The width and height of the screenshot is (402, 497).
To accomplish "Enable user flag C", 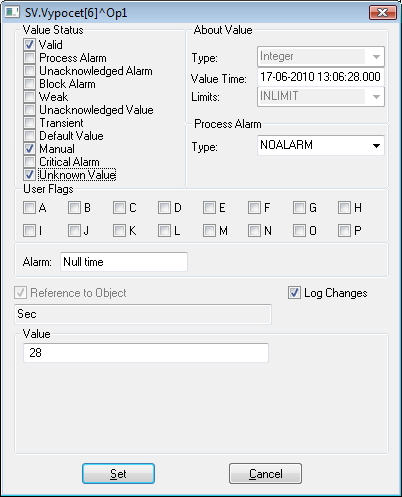I will coord(119,207).
